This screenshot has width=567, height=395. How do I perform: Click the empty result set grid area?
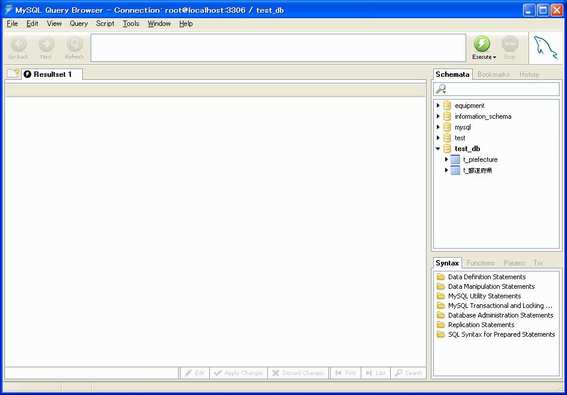coord(216,232)
